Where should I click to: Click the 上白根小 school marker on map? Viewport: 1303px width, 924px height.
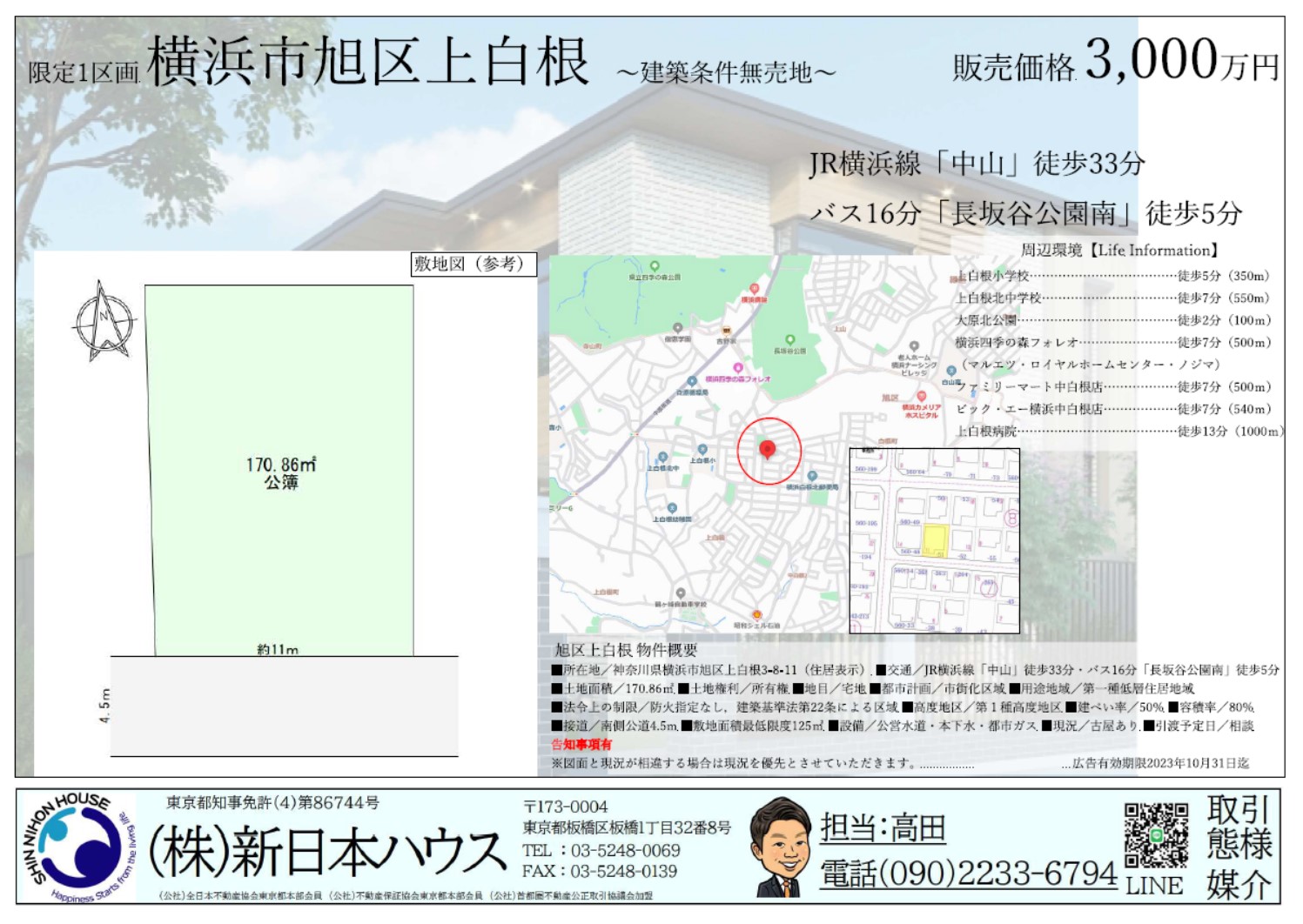pyautogui.click(x=702, y=450)
